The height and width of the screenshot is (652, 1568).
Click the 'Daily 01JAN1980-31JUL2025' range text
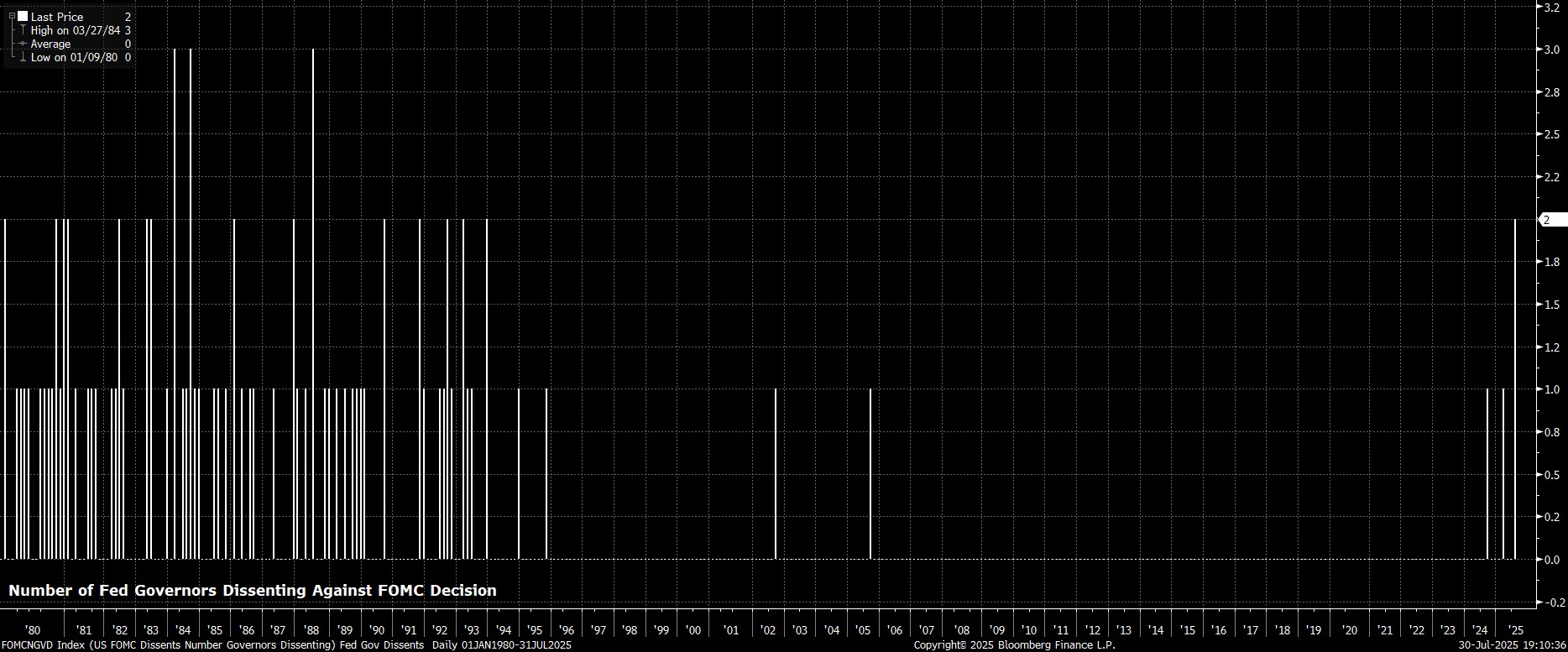point(502,645)
